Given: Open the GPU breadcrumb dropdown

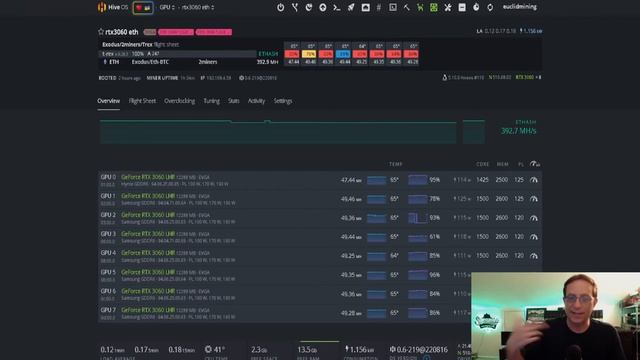Looking at the screenshot, I should 167,7.
